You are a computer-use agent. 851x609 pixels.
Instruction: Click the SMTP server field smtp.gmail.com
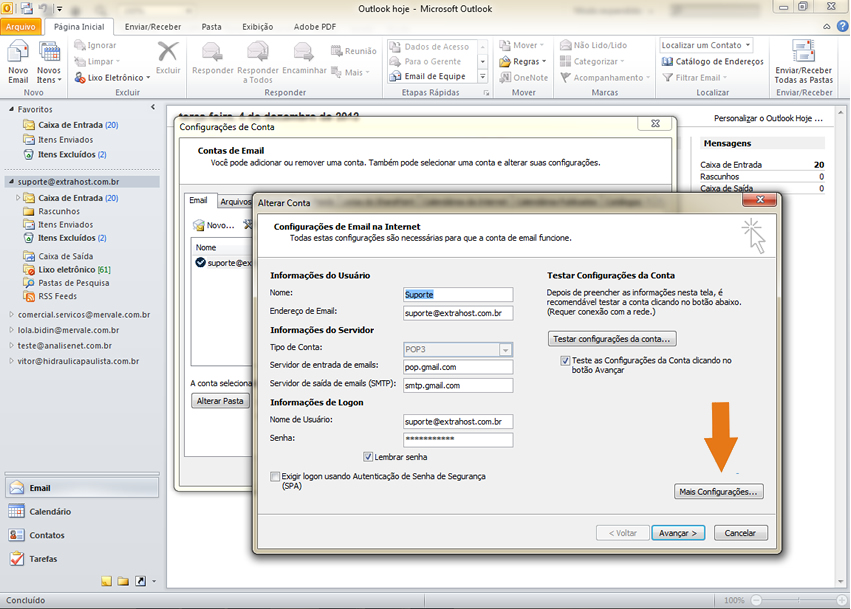point(458,386)
